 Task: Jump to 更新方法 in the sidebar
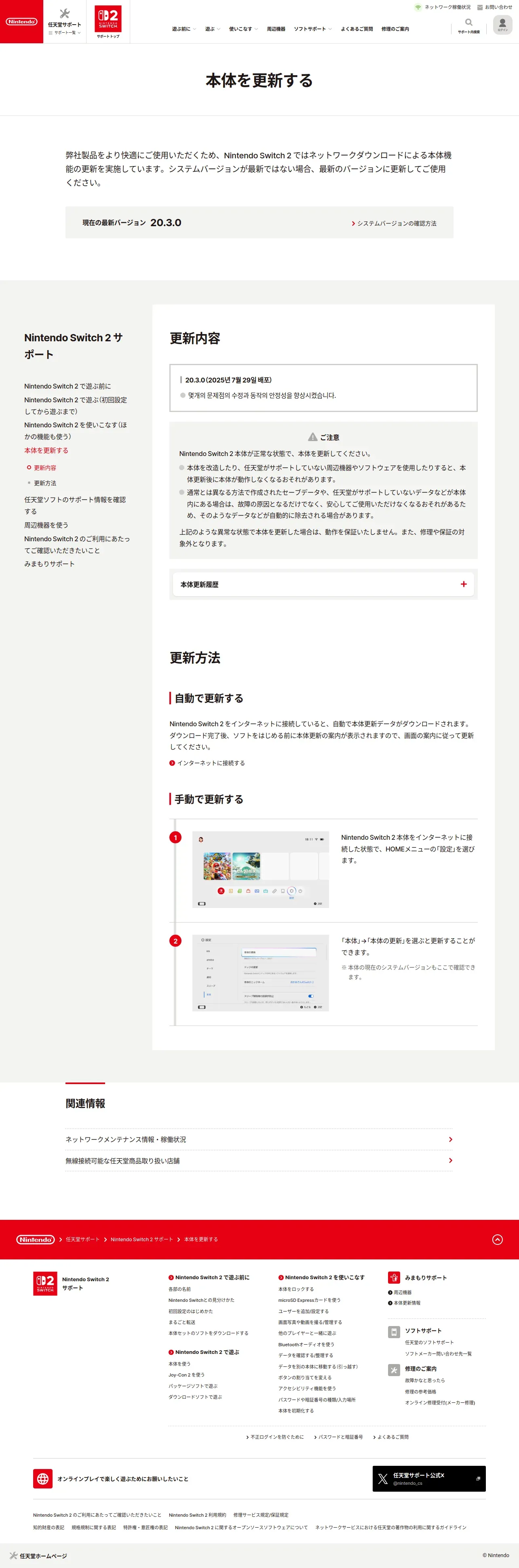44,483
